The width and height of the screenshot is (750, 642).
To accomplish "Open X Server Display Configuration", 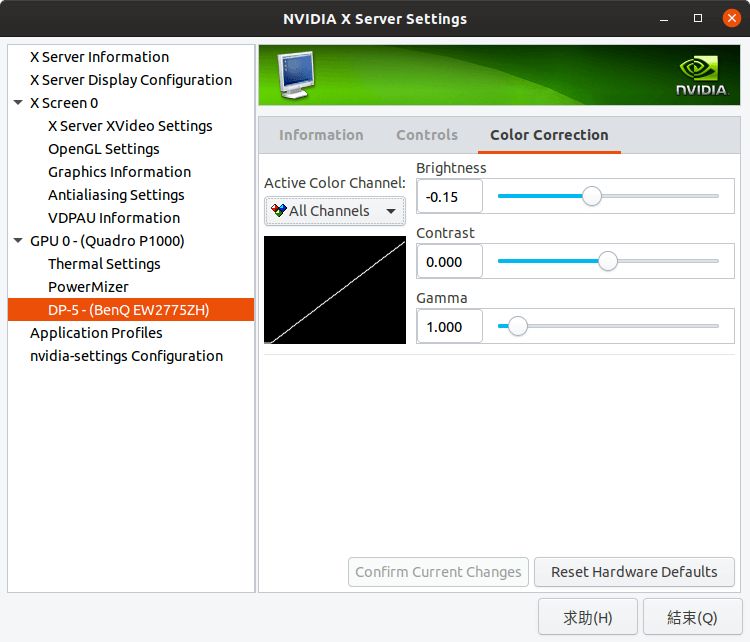I will click(x=131, y=80).
